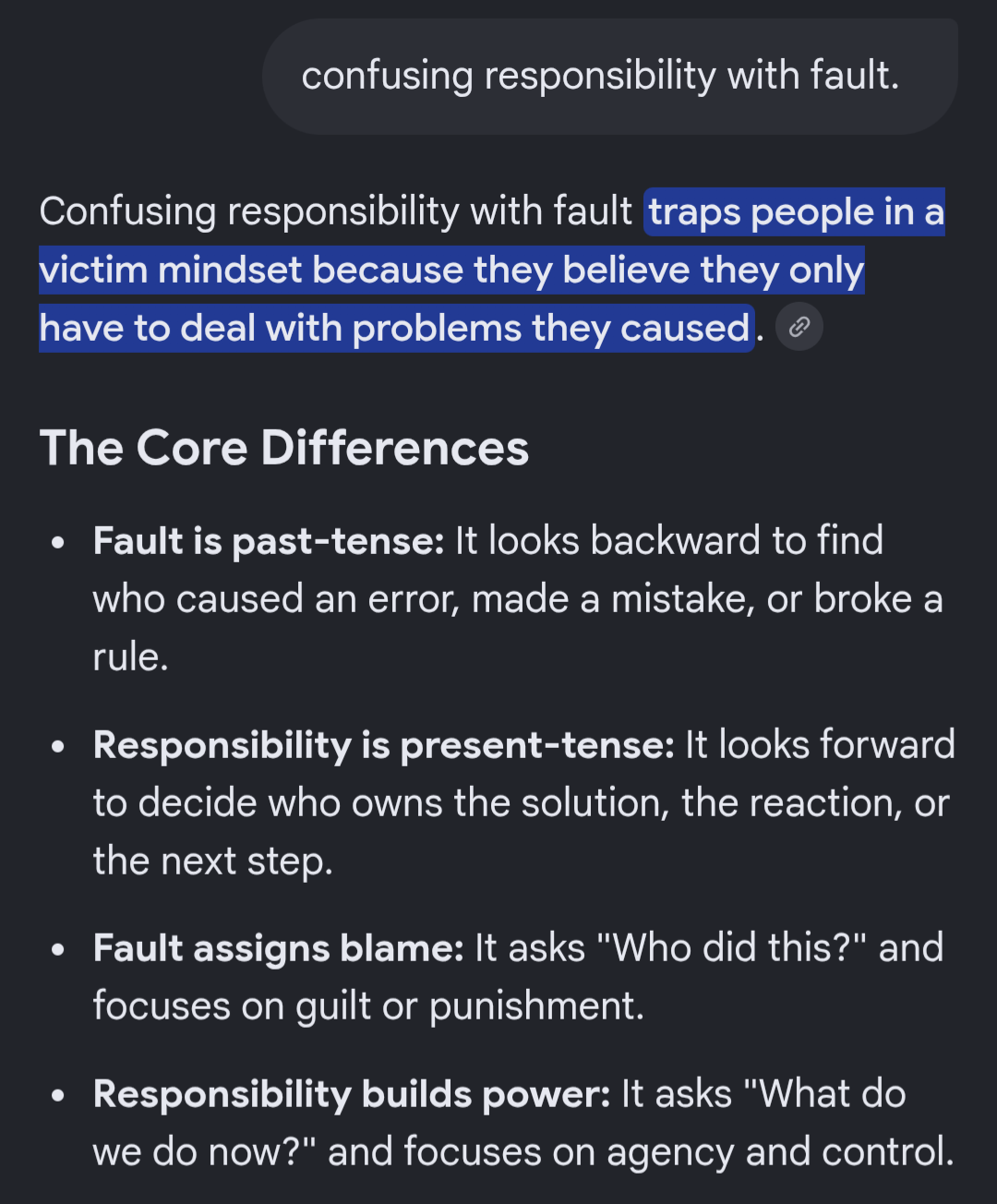Open the source link chain icon
Screen dimensions: 997x1204
click(799, 327)
